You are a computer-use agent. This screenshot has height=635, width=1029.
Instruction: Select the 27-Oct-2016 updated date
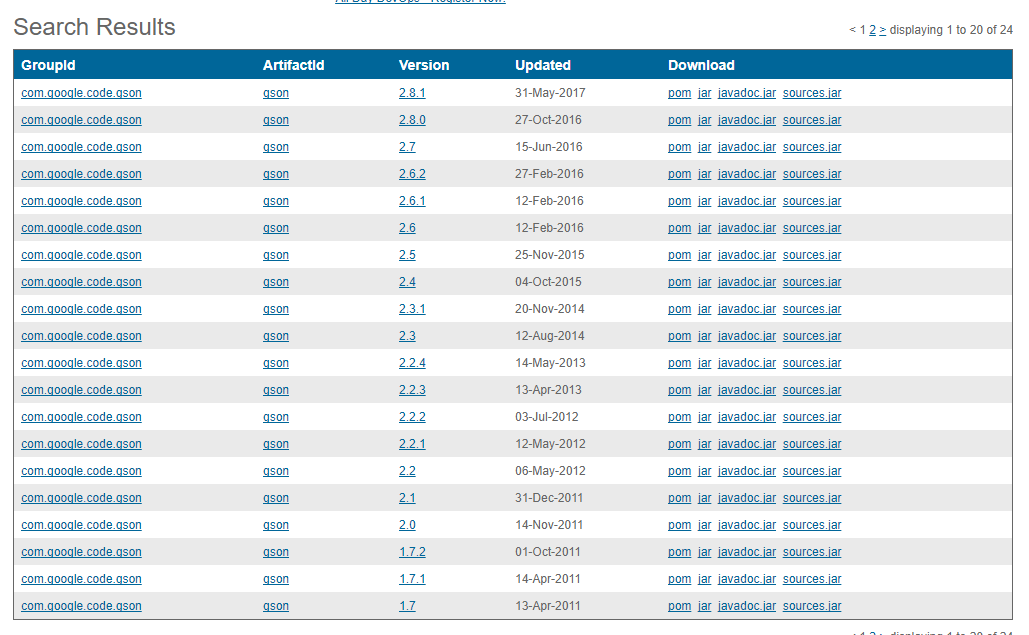pyautogui.click(x=548, y=120)
